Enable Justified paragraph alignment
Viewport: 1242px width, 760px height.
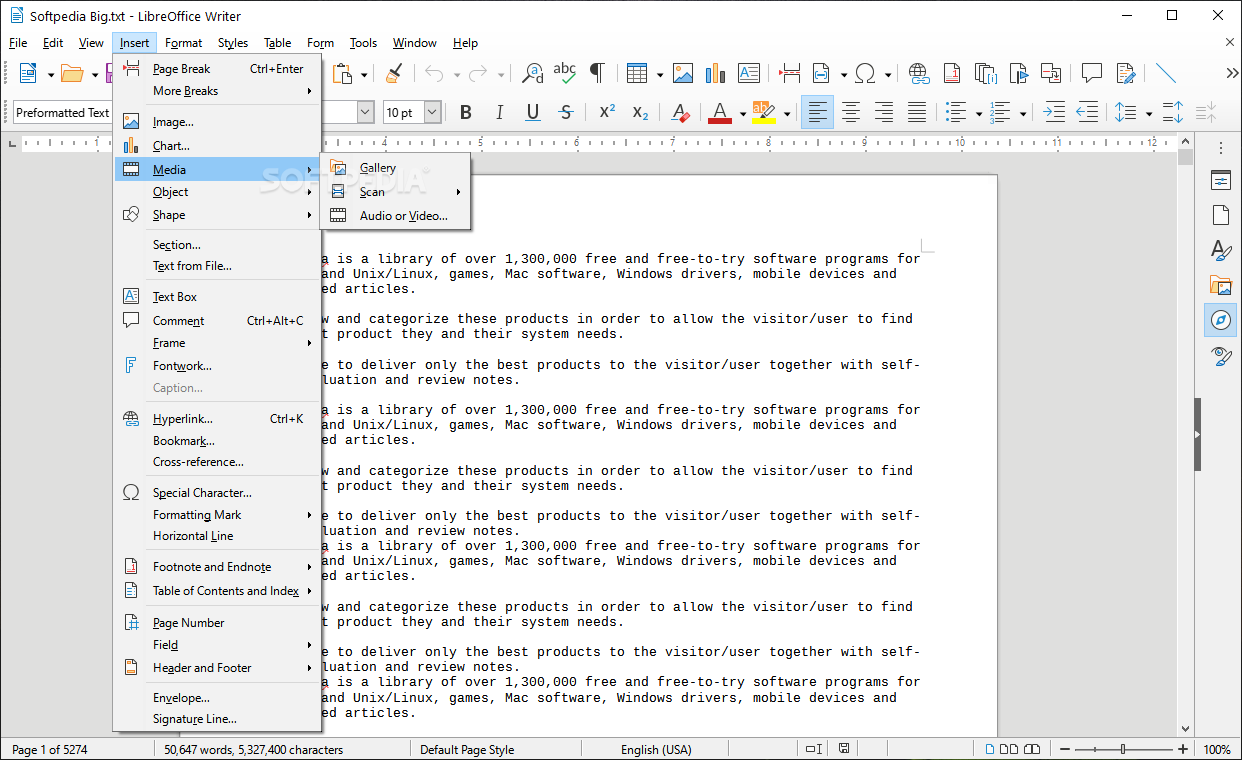(x=917, y=113)
